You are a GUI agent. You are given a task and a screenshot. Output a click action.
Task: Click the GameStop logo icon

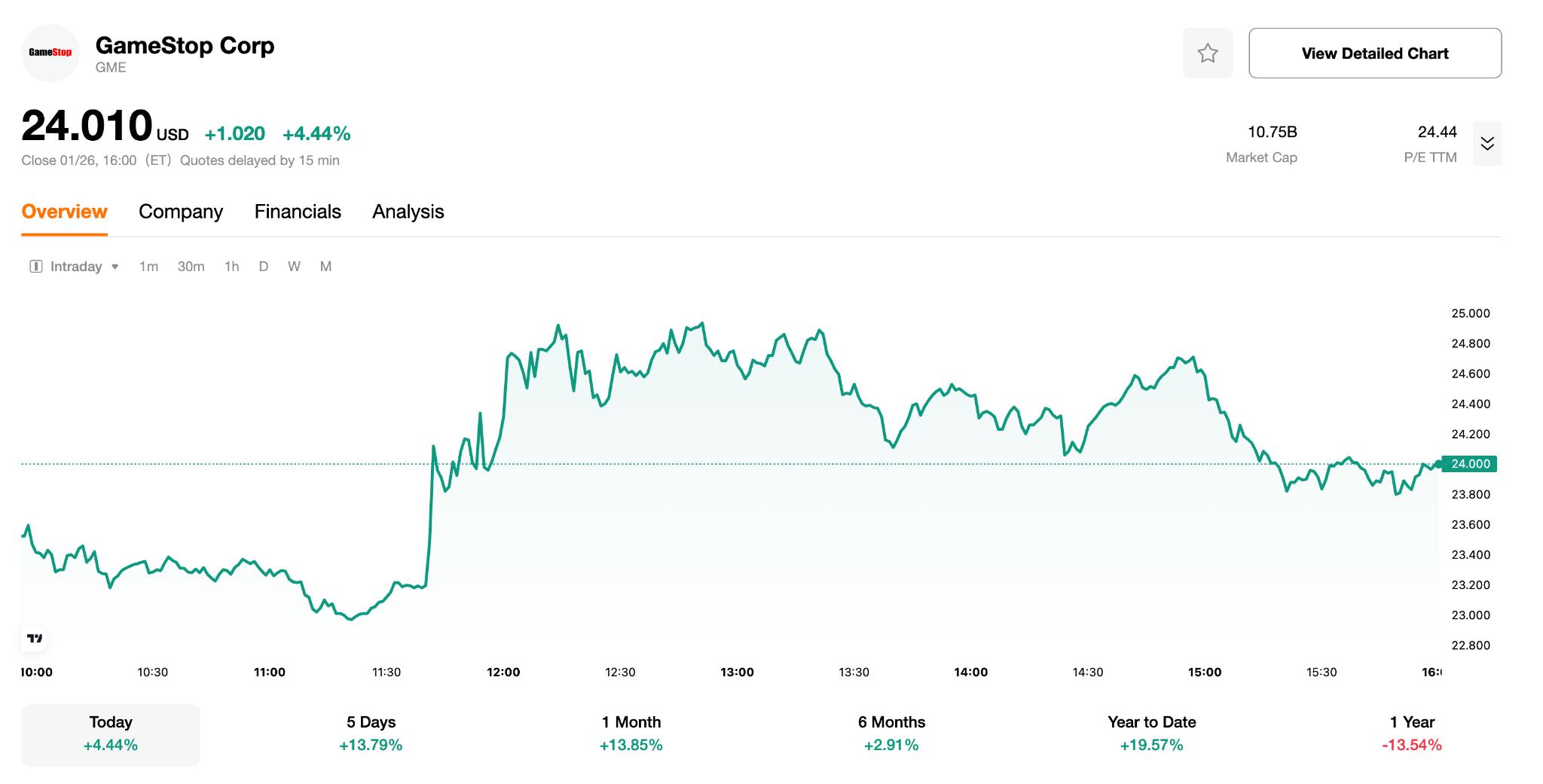[x=50, y=53]
